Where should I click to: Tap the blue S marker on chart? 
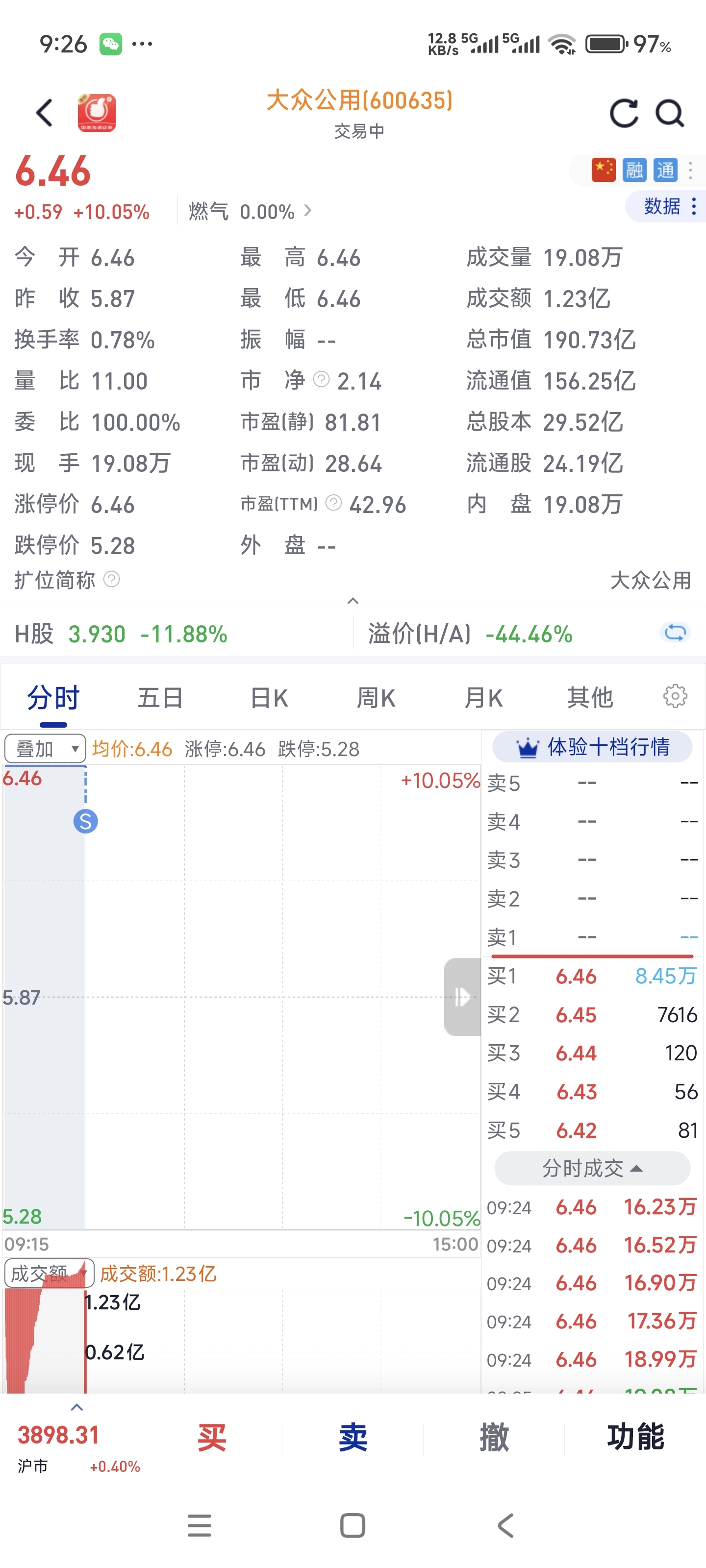[85, 822]
